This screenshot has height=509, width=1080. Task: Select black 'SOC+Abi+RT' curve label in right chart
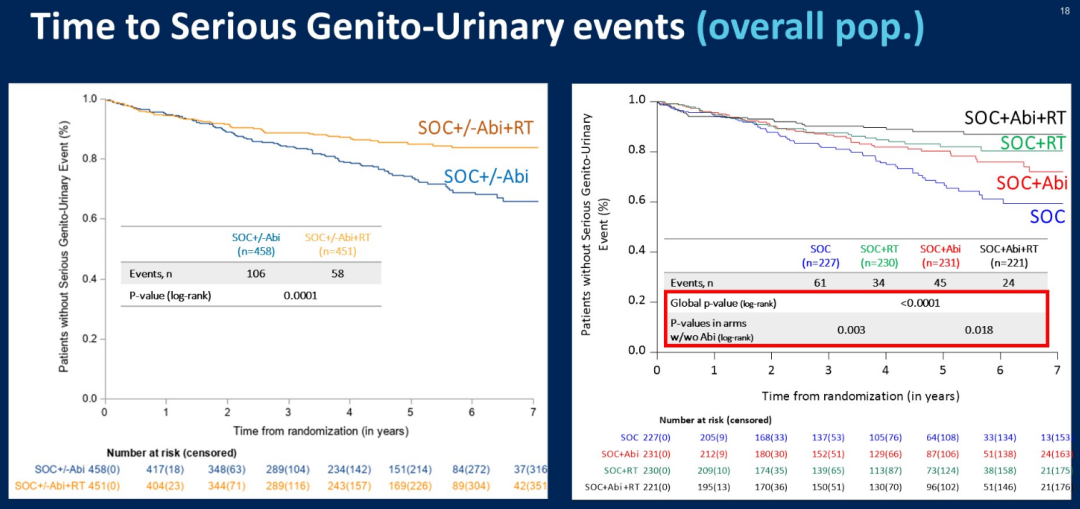tap(1016, 118)
